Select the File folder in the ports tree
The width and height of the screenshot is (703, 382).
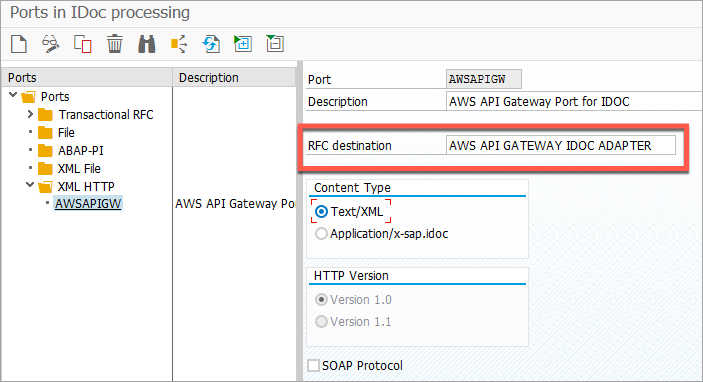click(66, 133)
